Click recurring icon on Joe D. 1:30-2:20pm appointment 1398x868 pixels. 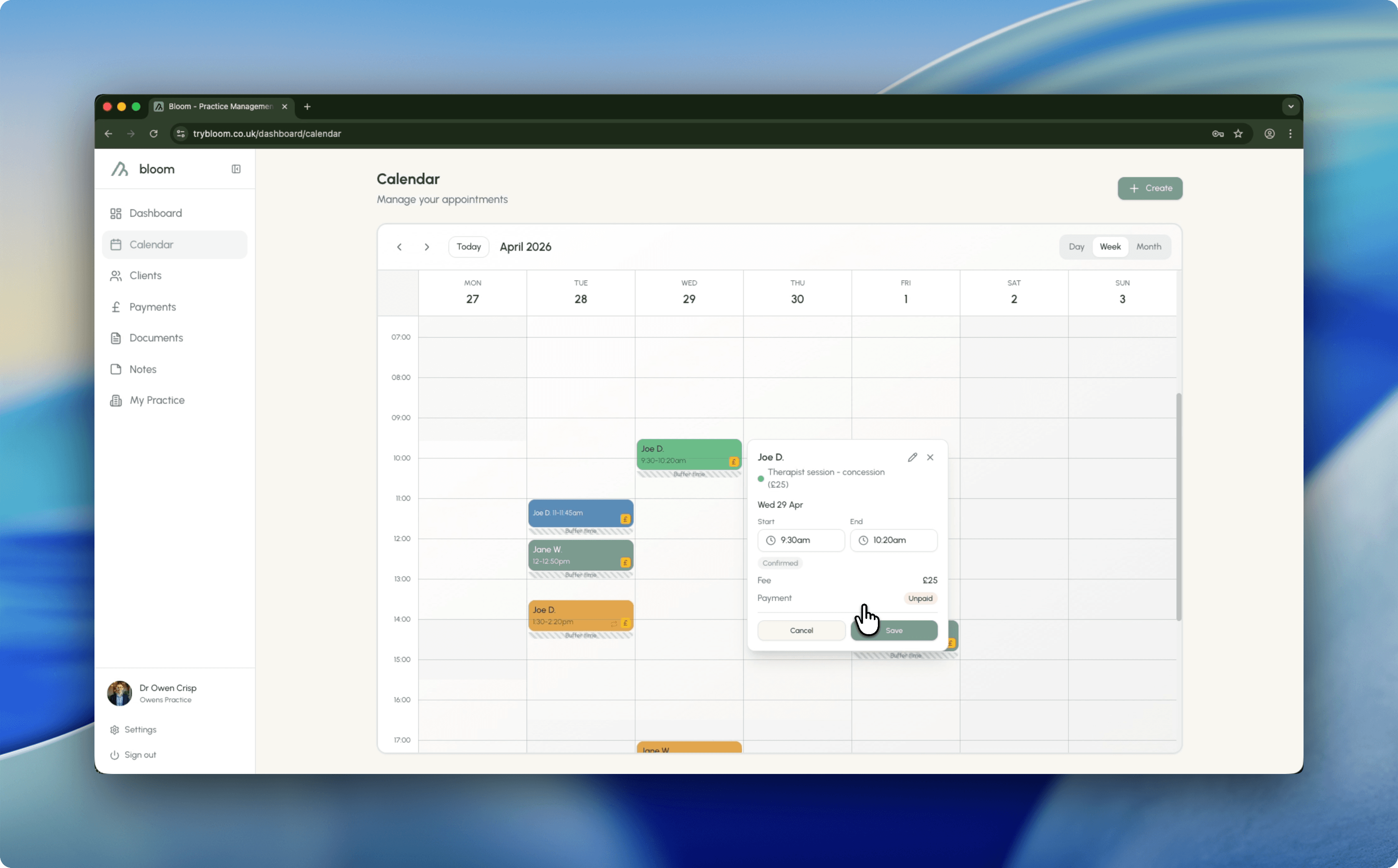pos(614,623)
